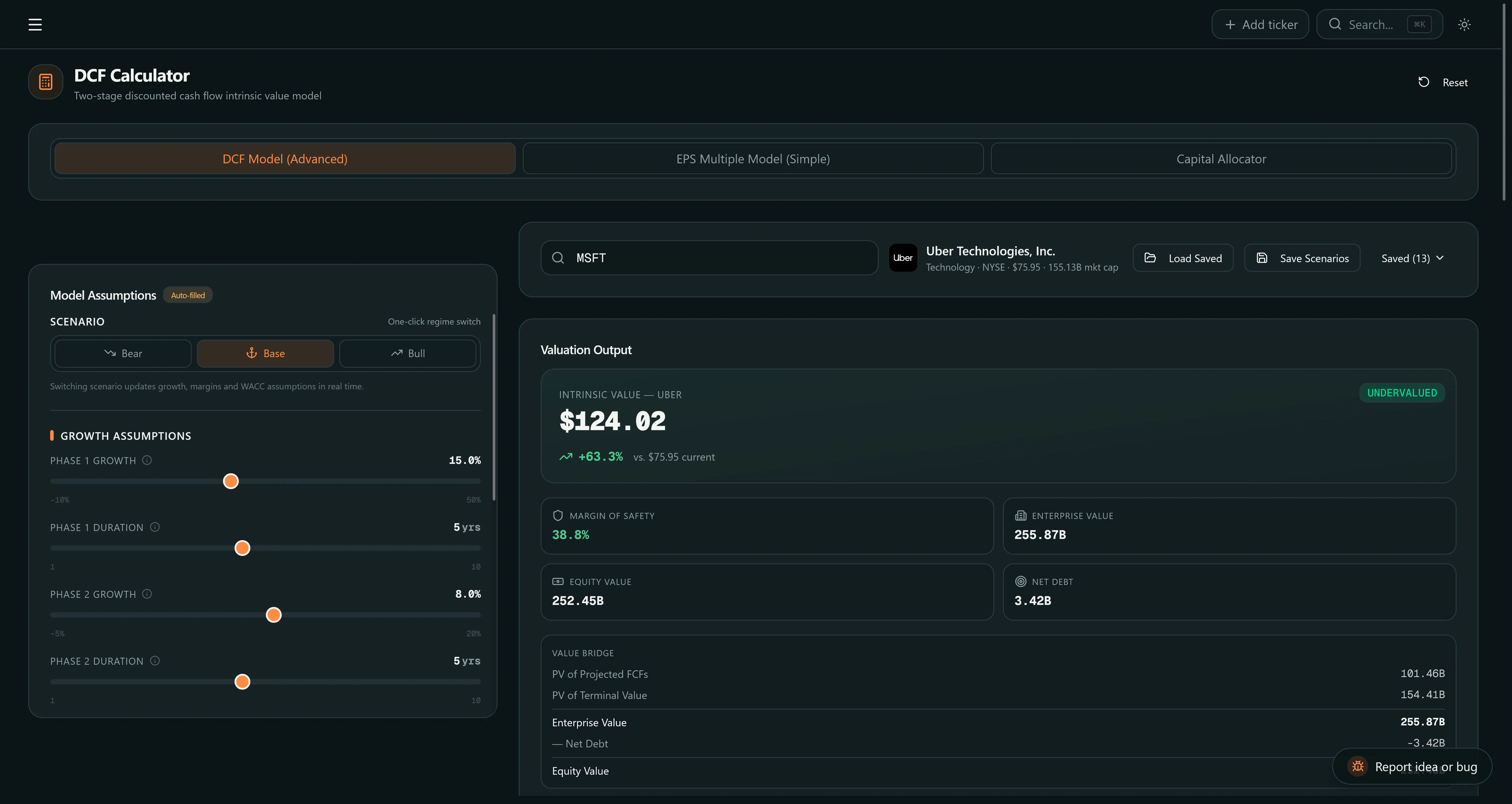Click the 101.46B PV of Projected FCFs value

[x=1423, y=674]
